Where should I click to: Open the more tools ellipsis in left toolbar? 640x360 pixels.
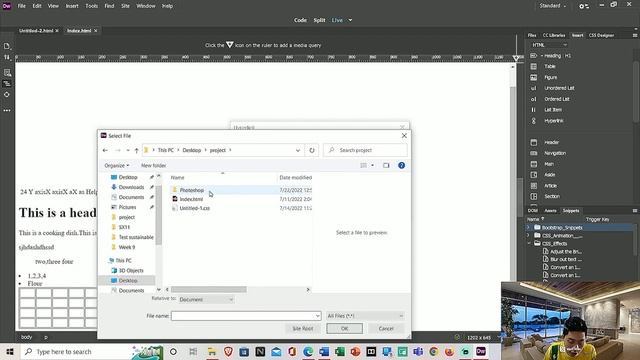[x=7, y=110]
